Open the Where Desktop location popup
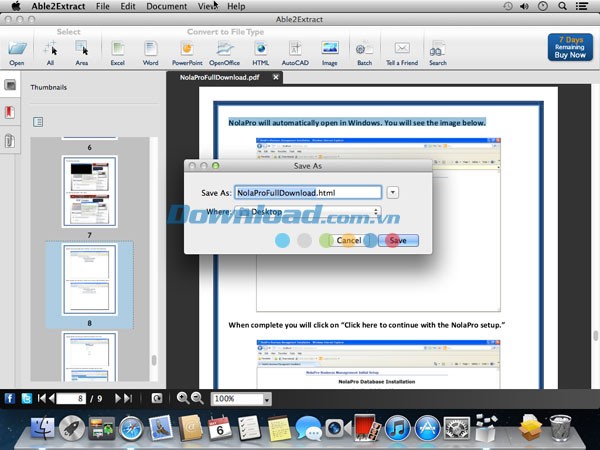Screen dimensions: 600x450 coord(307,211)
